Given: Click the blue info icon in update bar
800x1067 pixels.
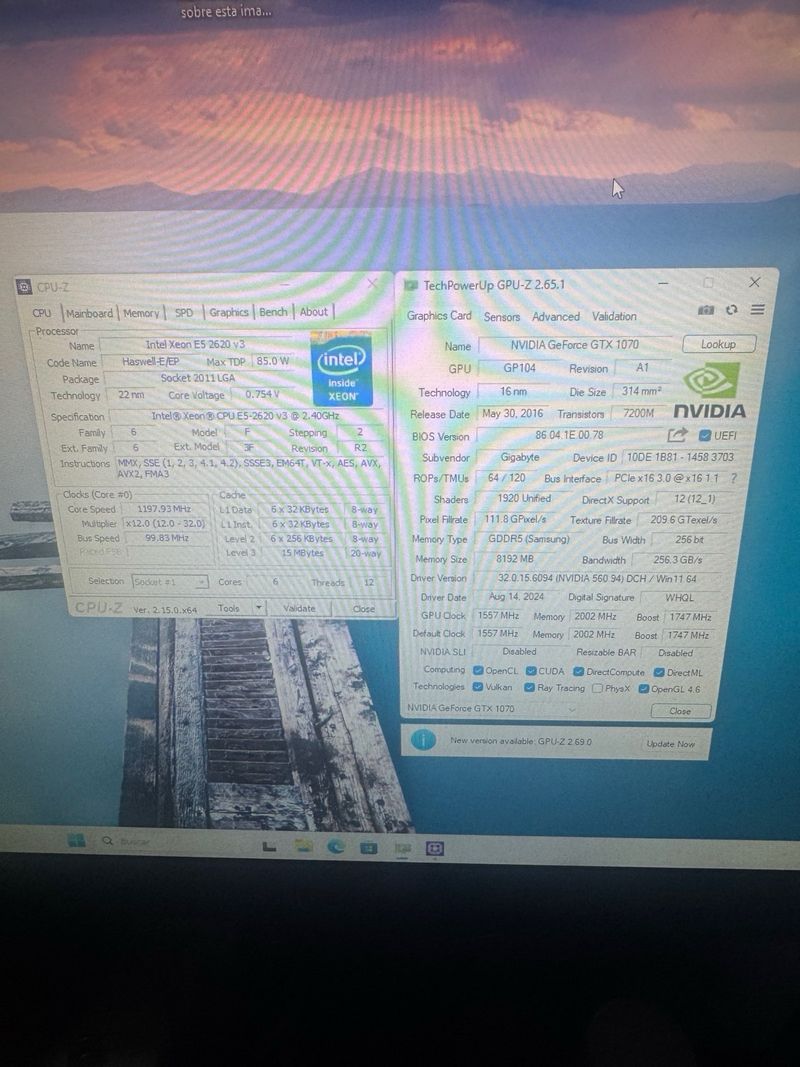Looking at the screenshot, I should [x=423, y=740].
